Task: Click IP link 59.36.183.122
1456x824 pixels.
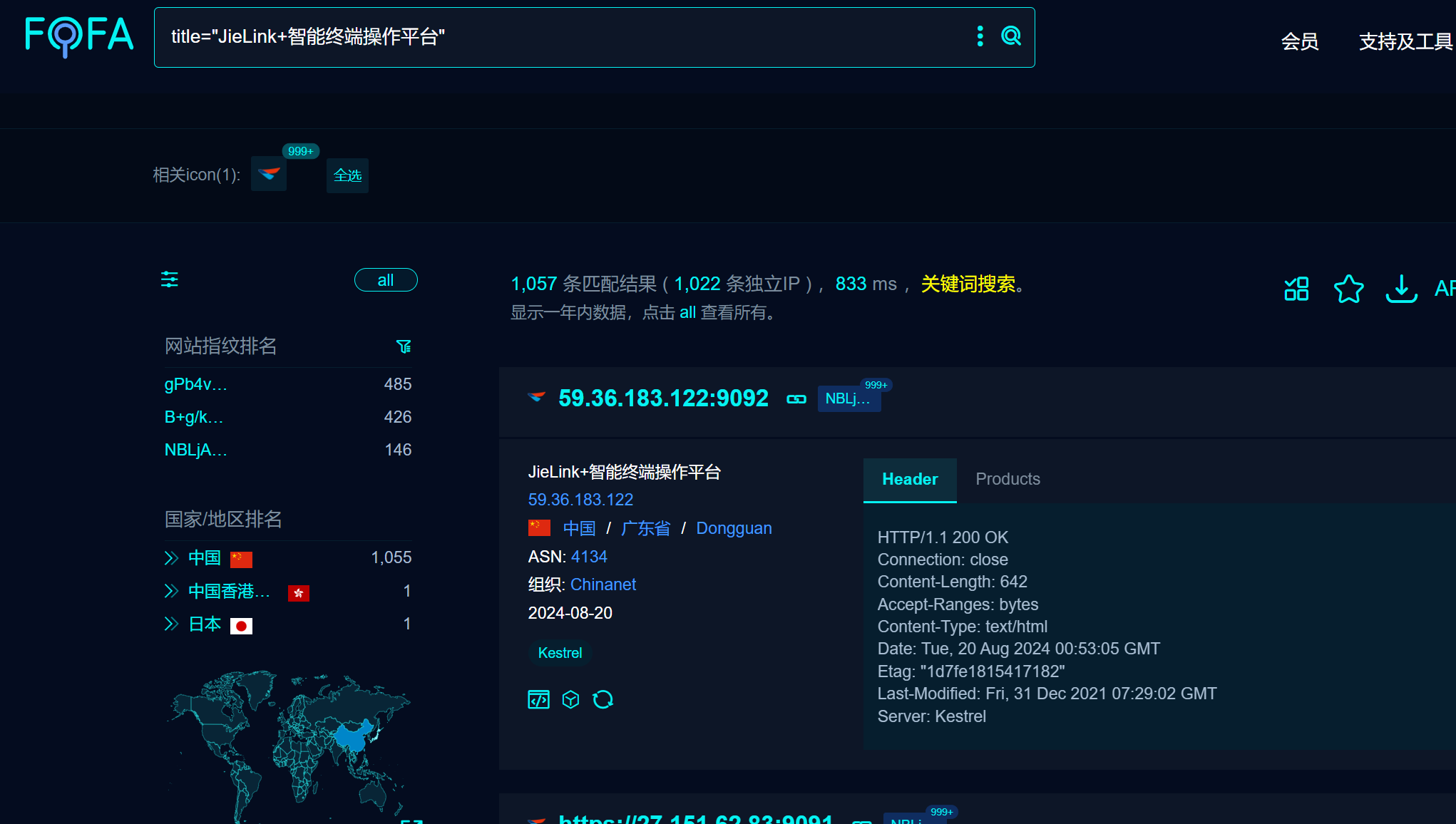Action: tap(580, 500)
